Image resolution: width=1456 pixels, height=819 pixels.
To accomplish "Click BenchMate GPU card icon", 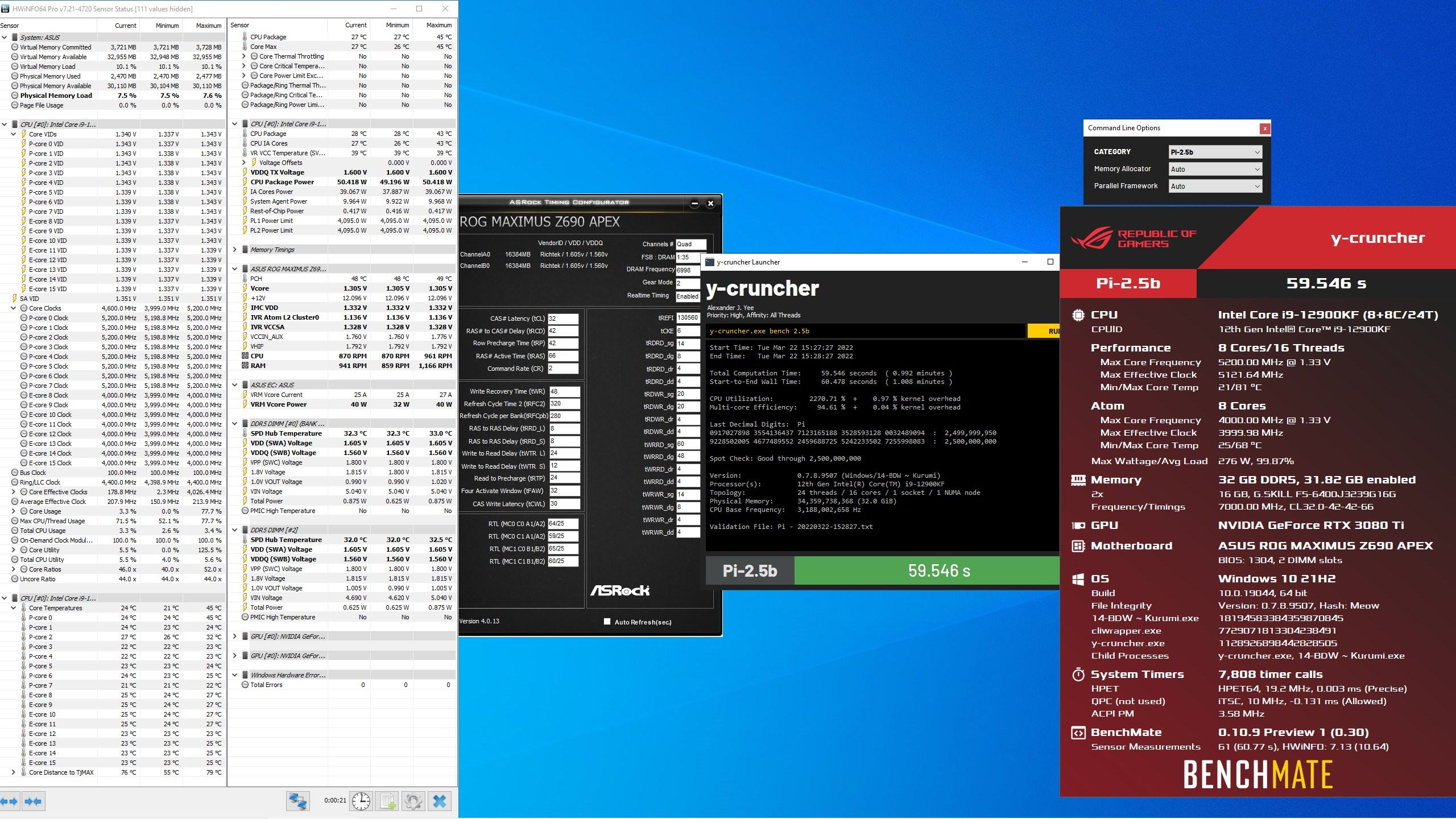I will click(1078, 526).
